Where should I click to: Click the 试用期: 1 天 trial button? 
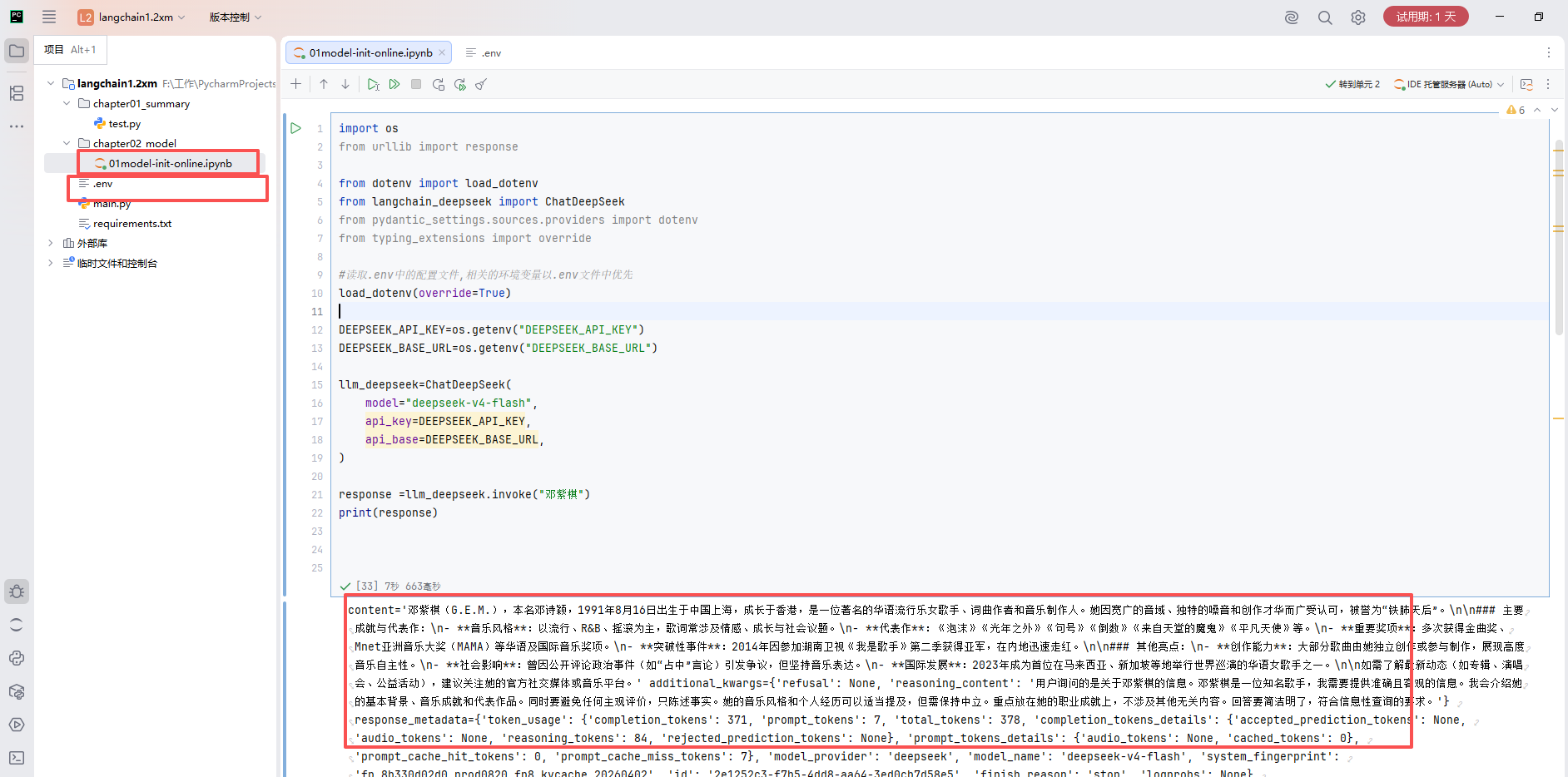click(x=1426, y=17)
